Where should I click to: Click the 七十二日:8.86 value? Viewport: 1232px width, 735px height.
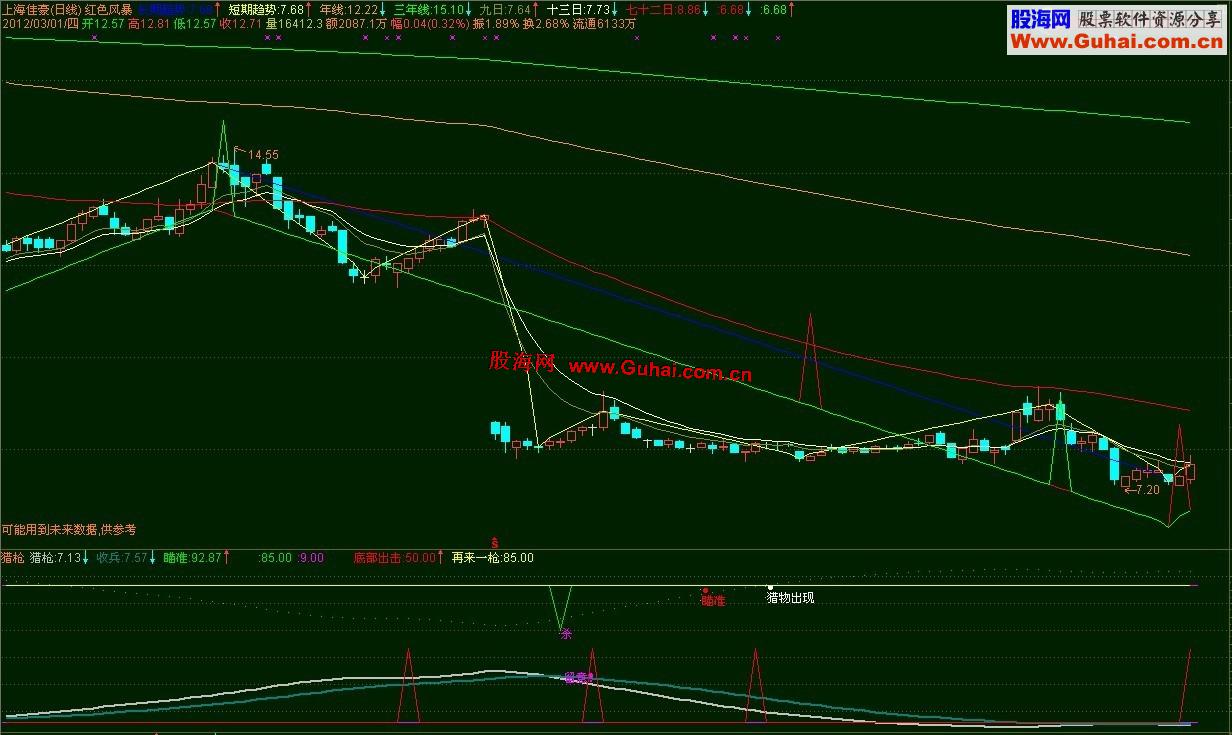pyautogui.click(x=663, y=9)
